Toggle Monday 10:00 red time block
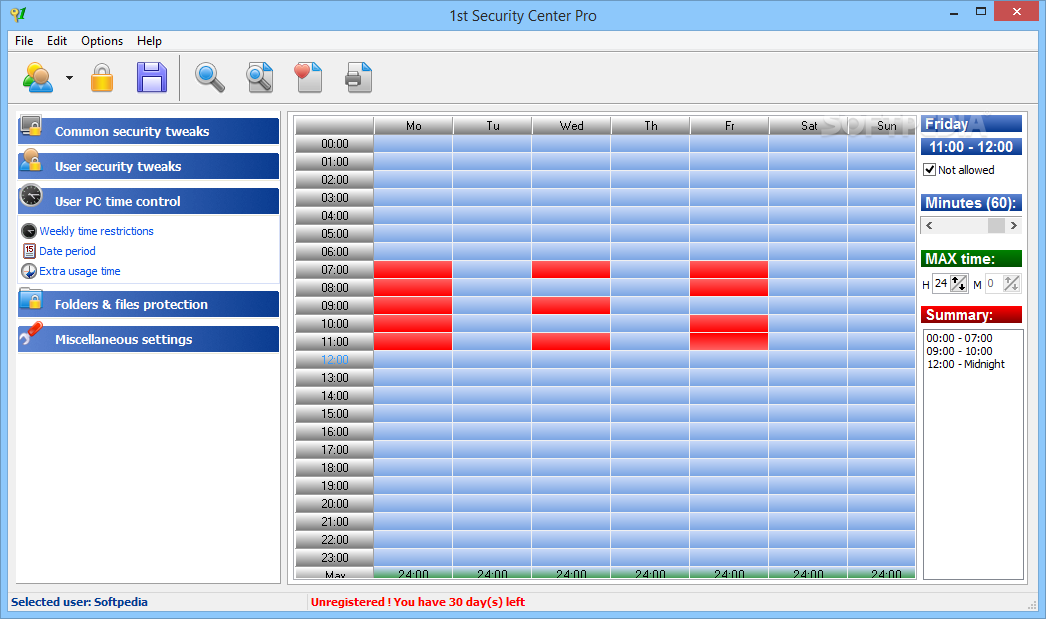The width and height of the screenshot is (1046, 619). (x=413, y=324)
